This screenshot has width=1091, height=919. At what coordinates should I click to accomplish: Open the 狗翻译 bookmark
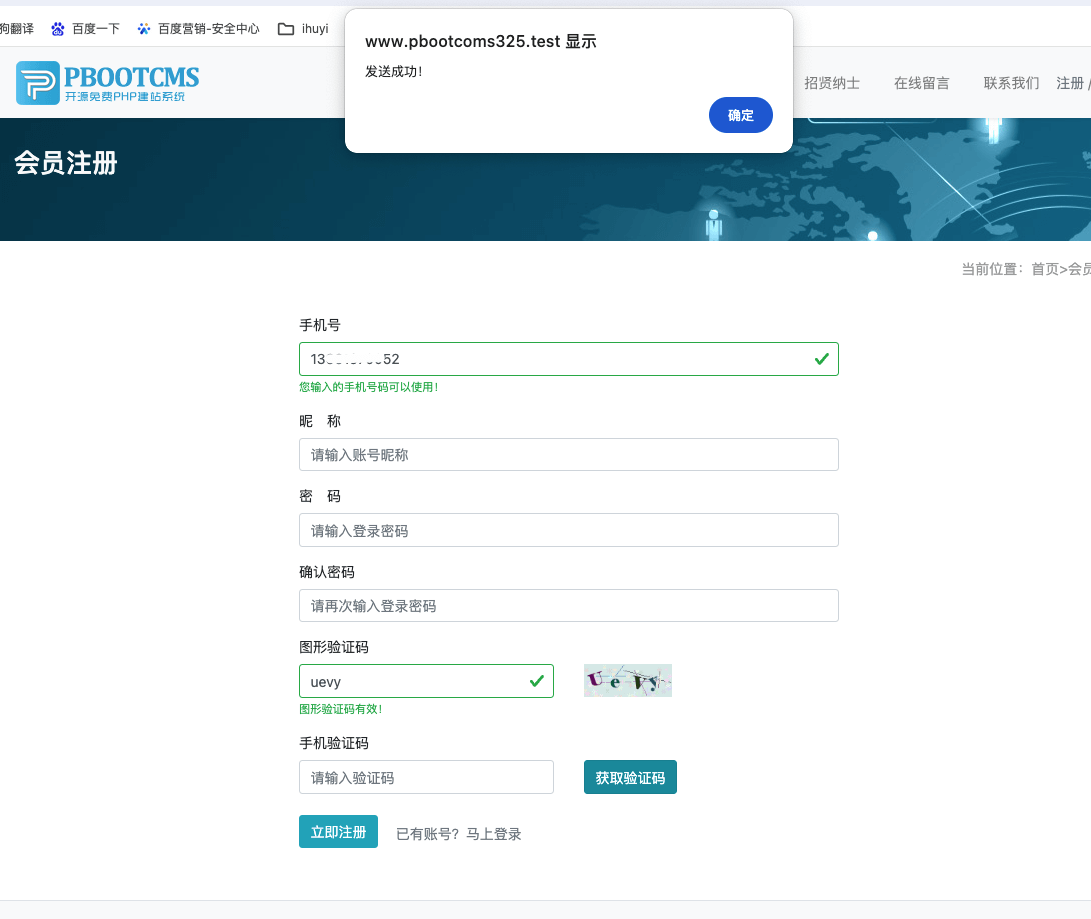pos(17,29)
